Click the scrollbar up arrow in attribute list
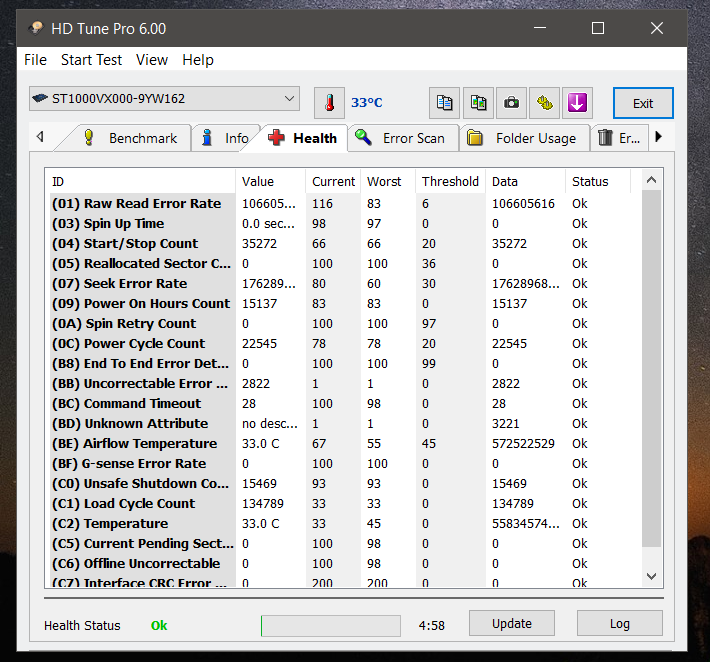 point(652,180)
